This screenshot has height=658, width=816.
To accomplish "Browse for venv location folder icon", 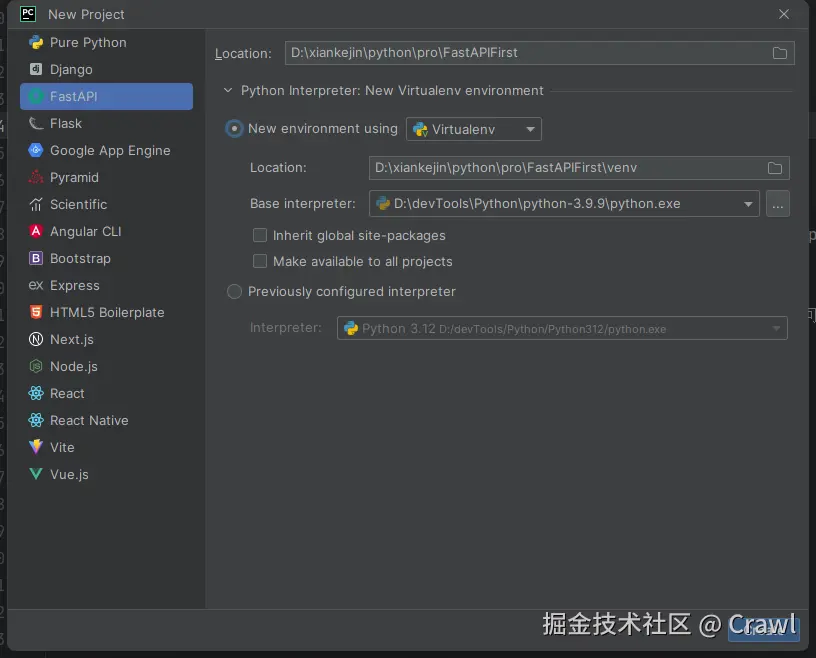I will coord(775,168).
